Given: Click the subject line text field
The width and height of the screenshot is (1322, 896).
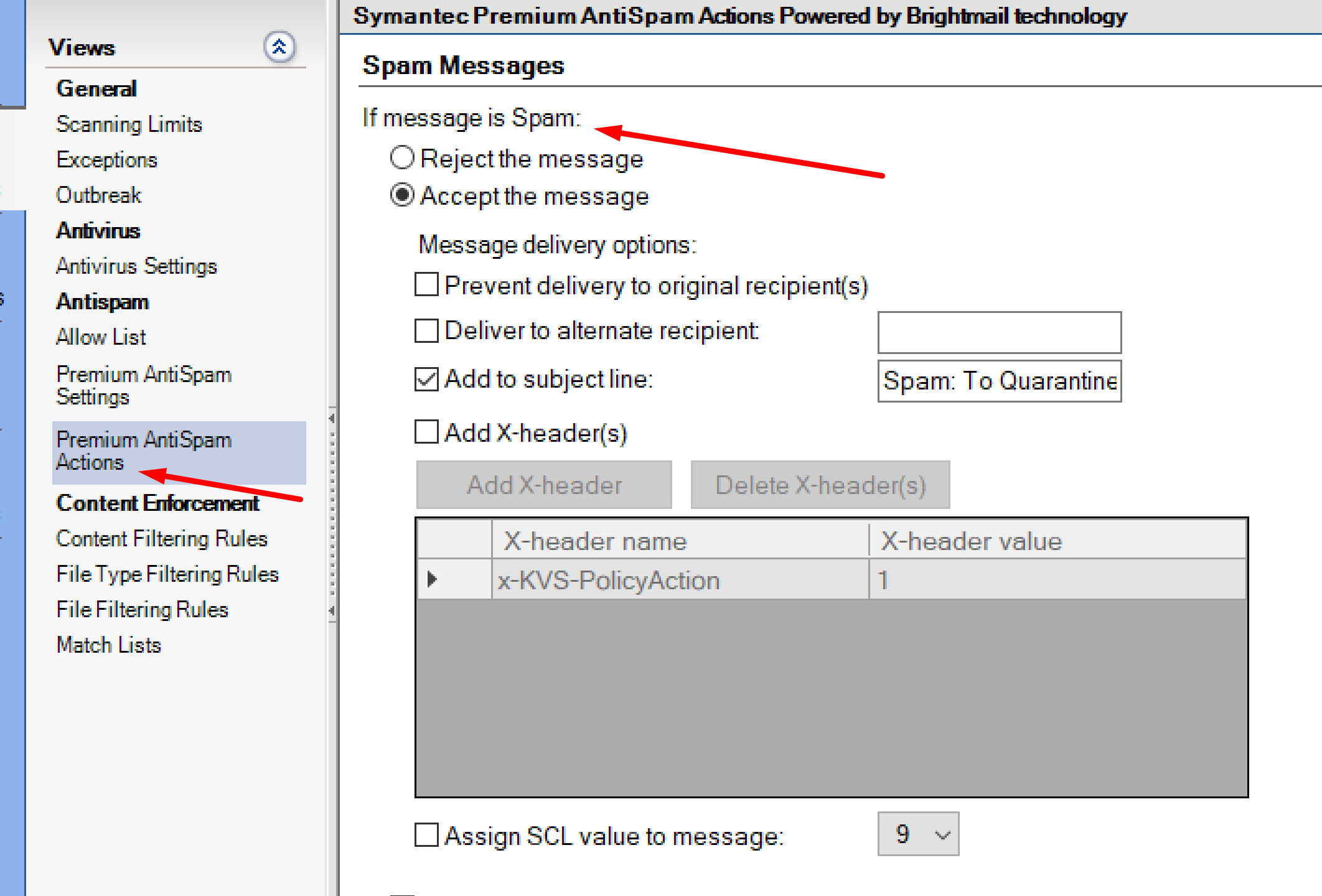Looking at the screenshot, I should click(x=999, y=381).
